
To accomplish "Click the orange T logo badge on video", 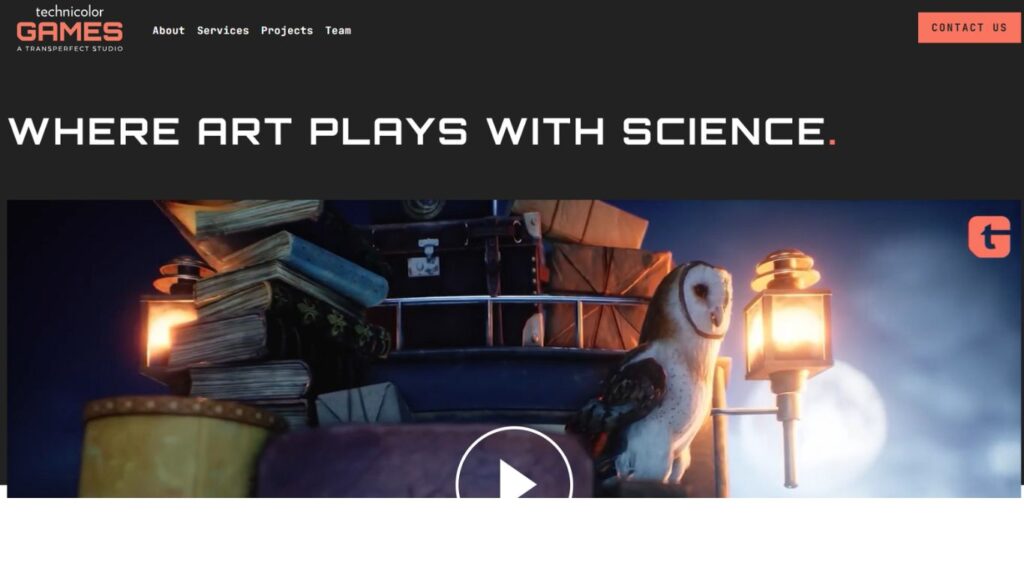I will point(989,236).
